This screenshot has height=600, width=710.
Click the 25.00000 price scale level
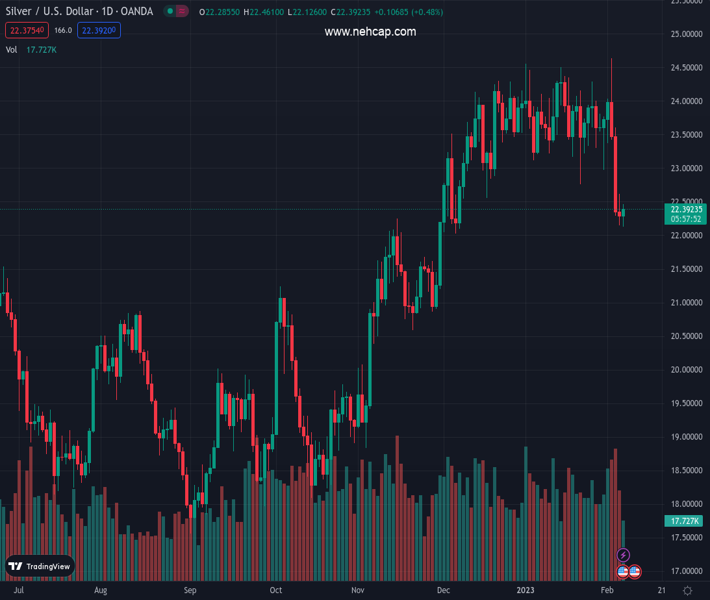(x=686, y=35)
